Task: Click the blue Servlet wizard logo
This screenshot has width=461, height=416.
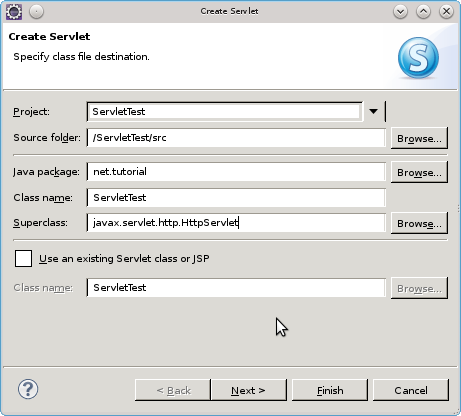Action: 418,58
